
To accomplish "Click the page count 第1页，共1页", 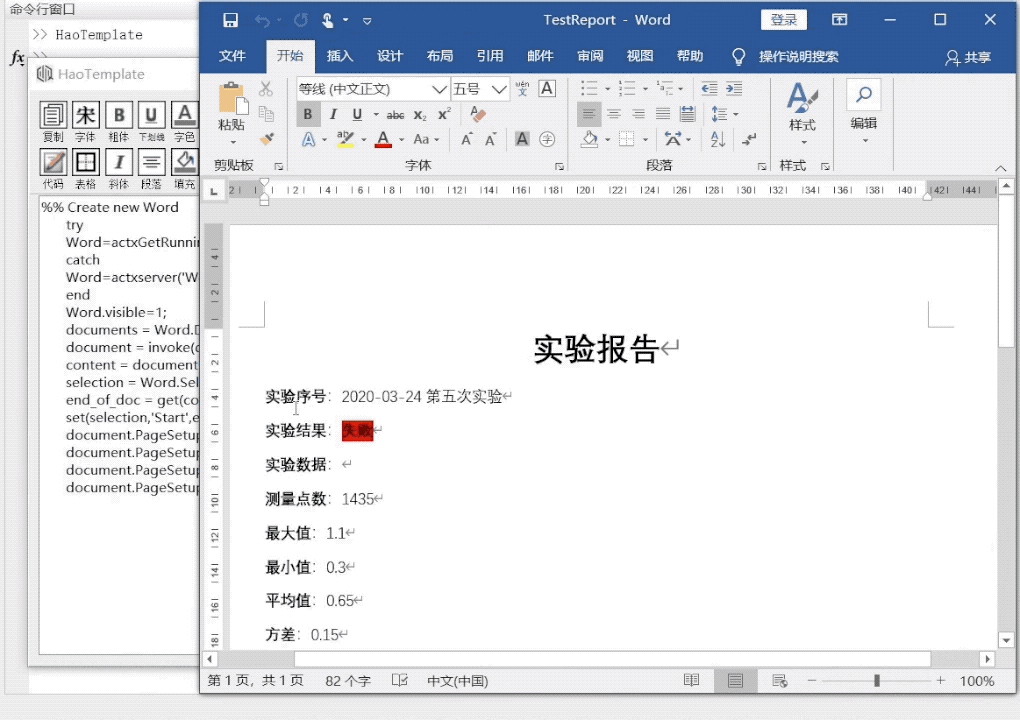I will coord(256,680).
